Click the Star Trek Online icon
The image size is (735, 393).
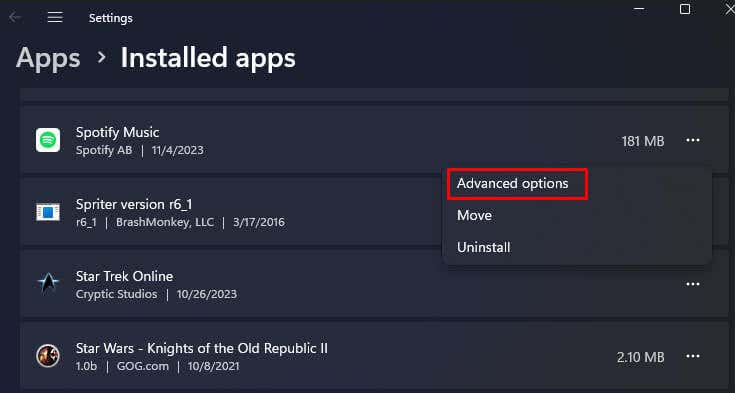point(48,284)
